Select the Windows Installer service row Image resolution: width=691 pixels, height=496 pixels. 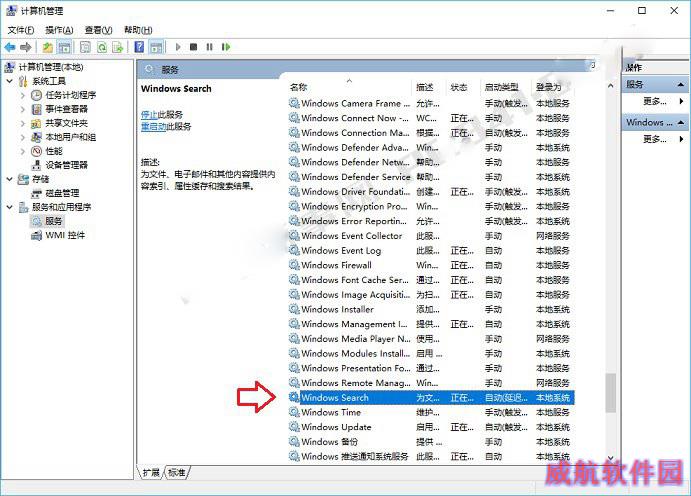coord(431,309)
